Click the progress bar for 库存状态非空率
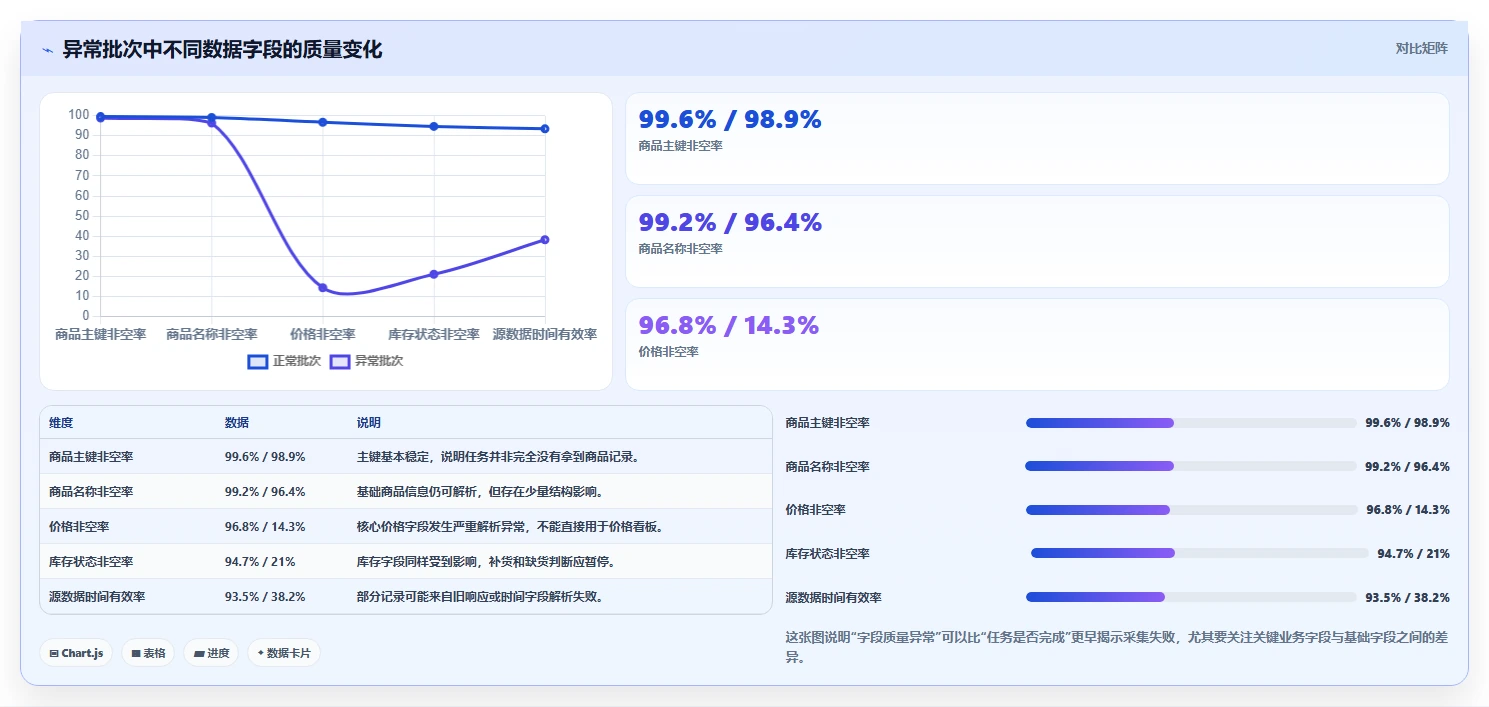This screenshot has height=707, width=1489. [1200, 553]
